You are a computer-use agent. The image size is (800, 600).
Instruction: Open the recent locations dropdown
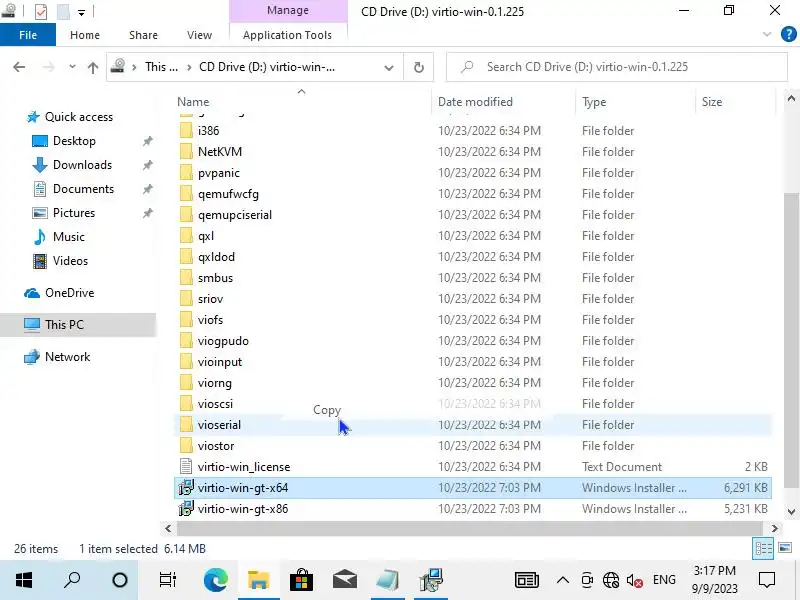[x=72, y=67]
